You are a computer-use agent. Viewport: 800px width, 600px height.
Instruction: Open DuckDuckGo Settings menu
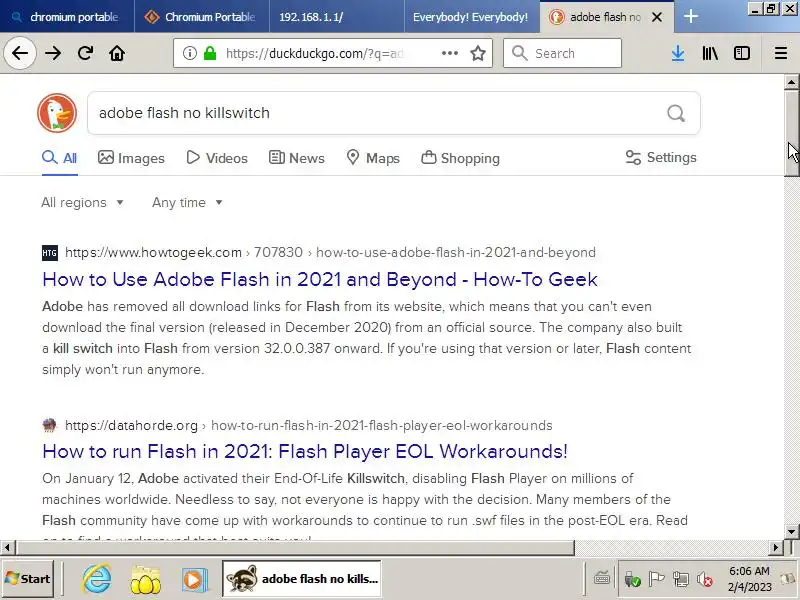(661, 158)
